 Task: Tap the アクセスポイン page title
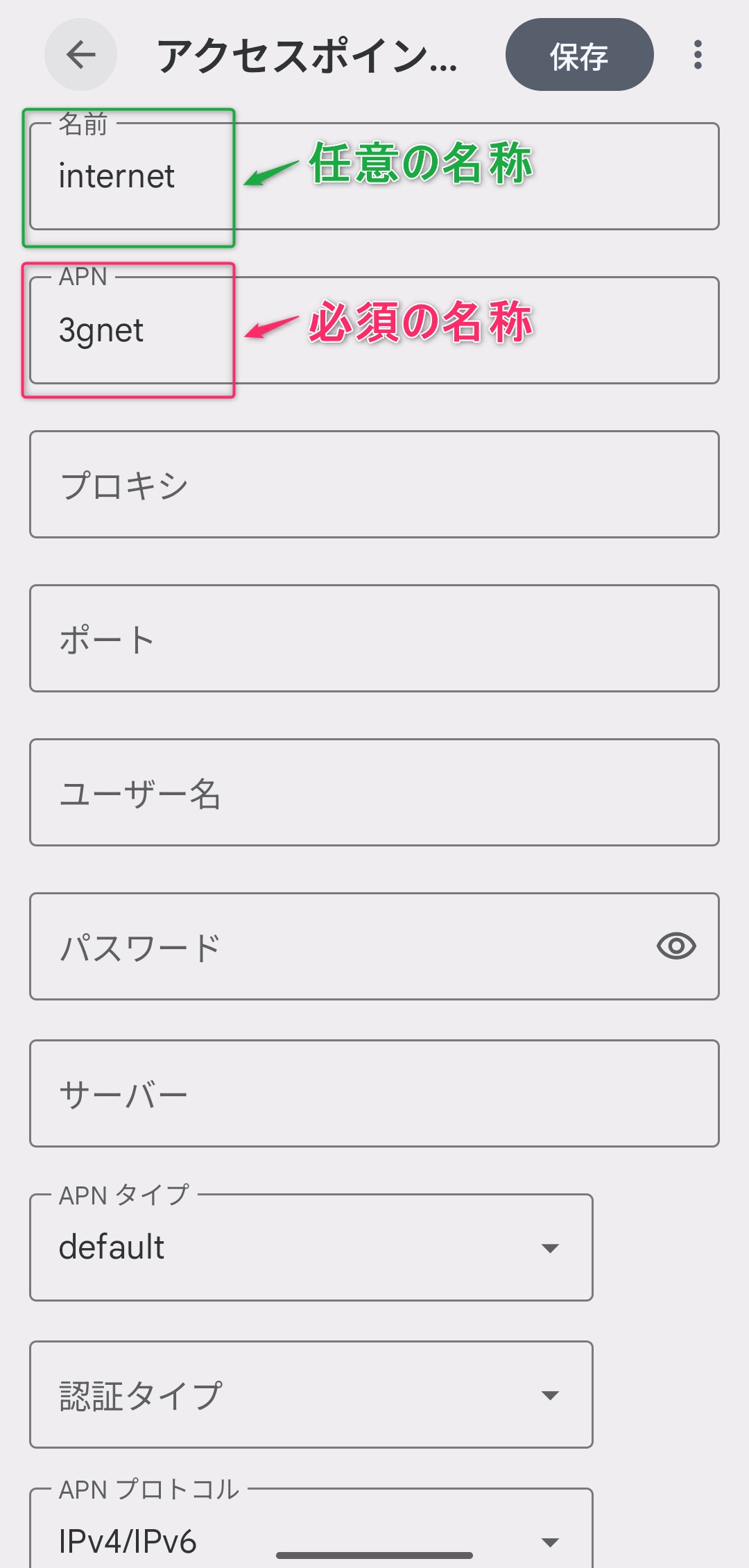[307, 56]
